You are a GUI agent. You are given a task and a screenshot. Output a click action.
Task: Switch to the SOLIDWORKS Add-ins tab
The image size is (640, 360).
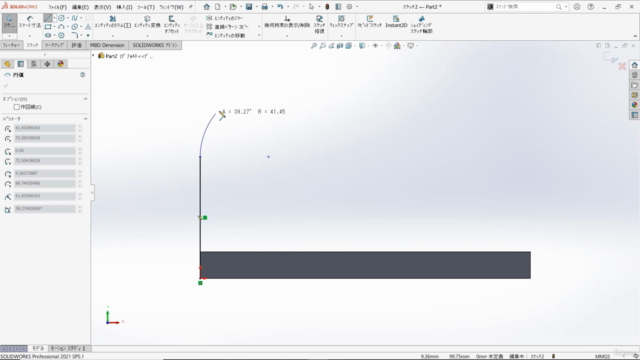point(155,45)
